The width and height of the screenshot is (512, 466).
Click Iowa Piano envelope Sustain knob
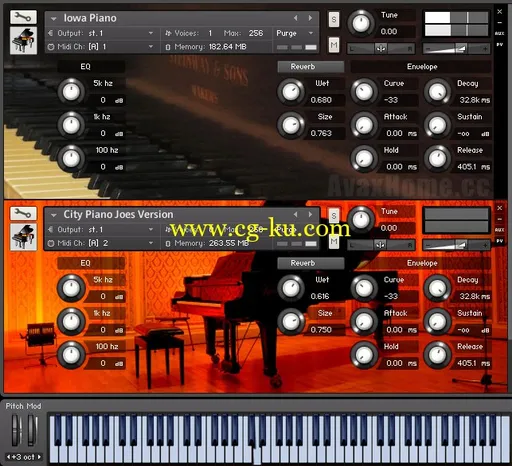(438, 125)
